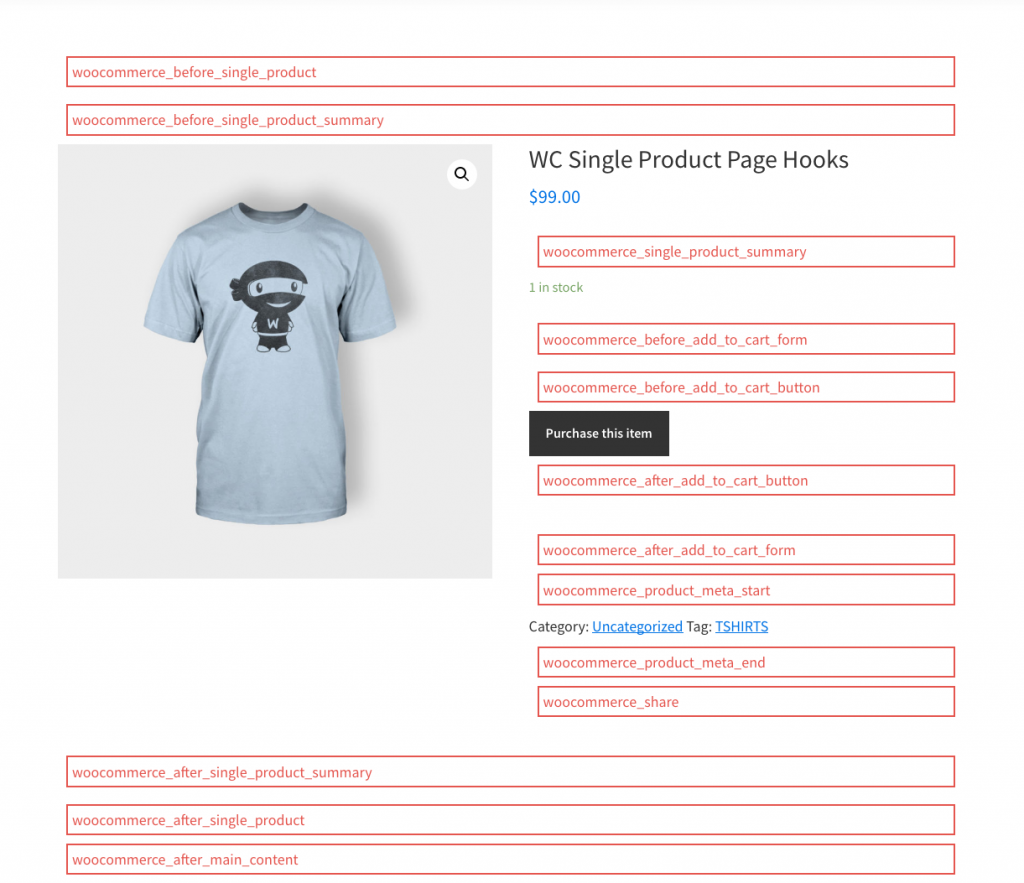This screenshot has width=1024, height=883.
Task: Click the woocommerce_after_add_to_cart_form hook box
Action: pos(746,550)
